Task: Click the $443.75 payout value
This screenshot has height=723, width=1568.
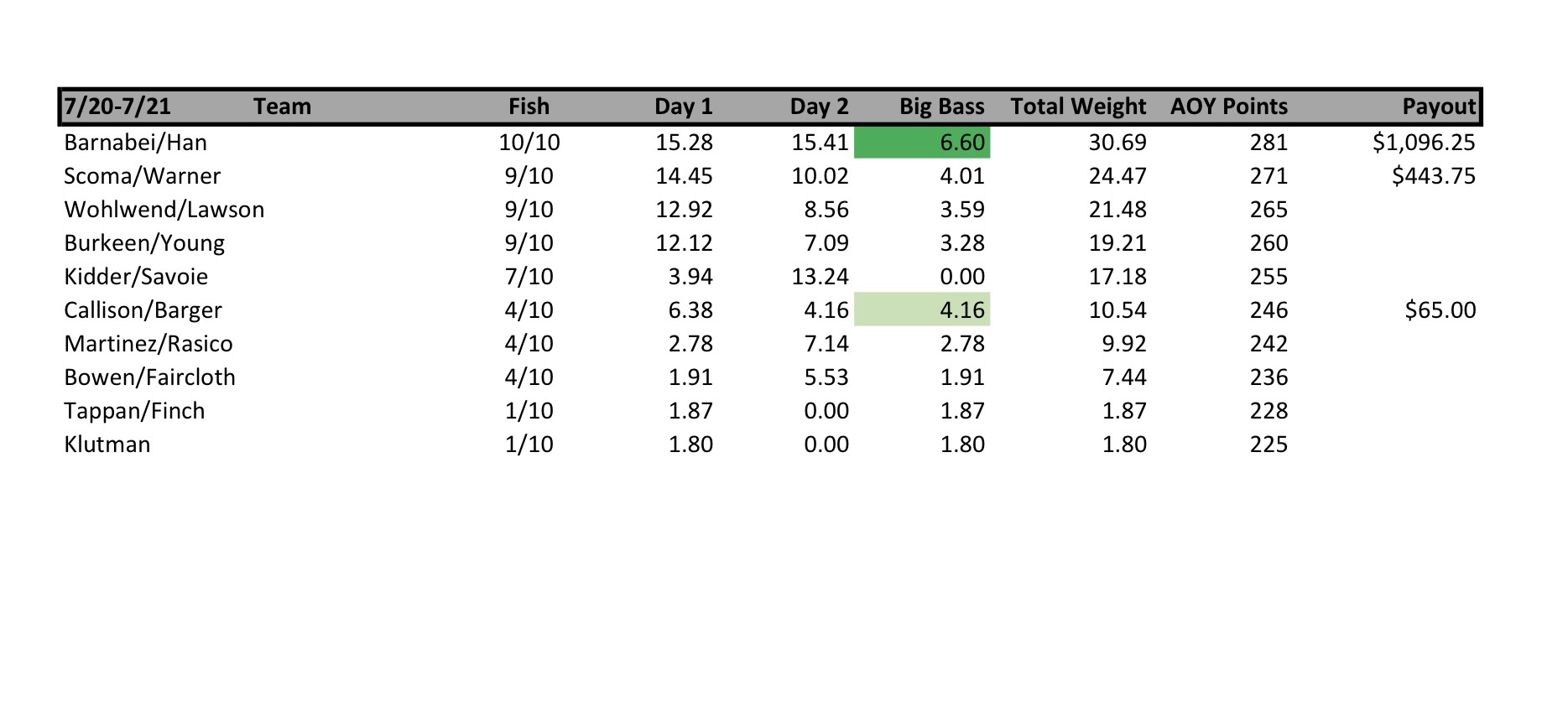Action: click(1433, 176)
